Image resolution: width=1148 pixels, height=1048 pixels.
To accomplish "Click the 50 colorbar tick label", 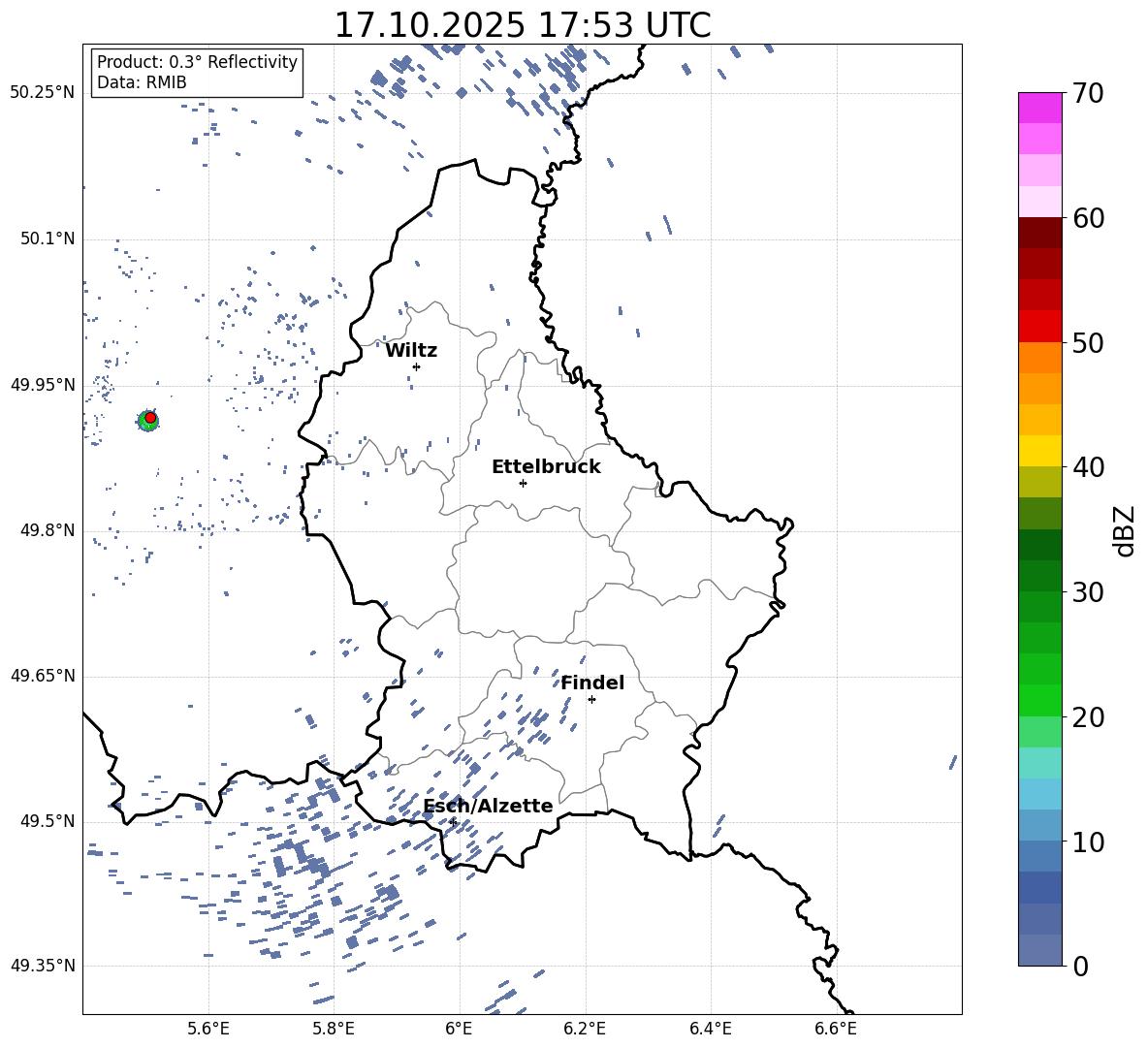I will click(1088, 342).
